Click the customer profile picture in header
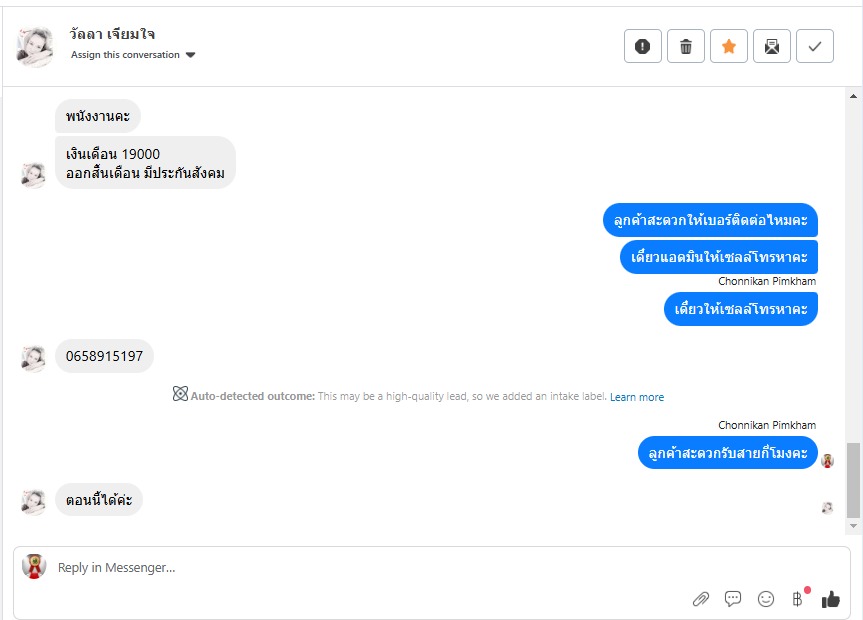863x620 pixels. 36,46
